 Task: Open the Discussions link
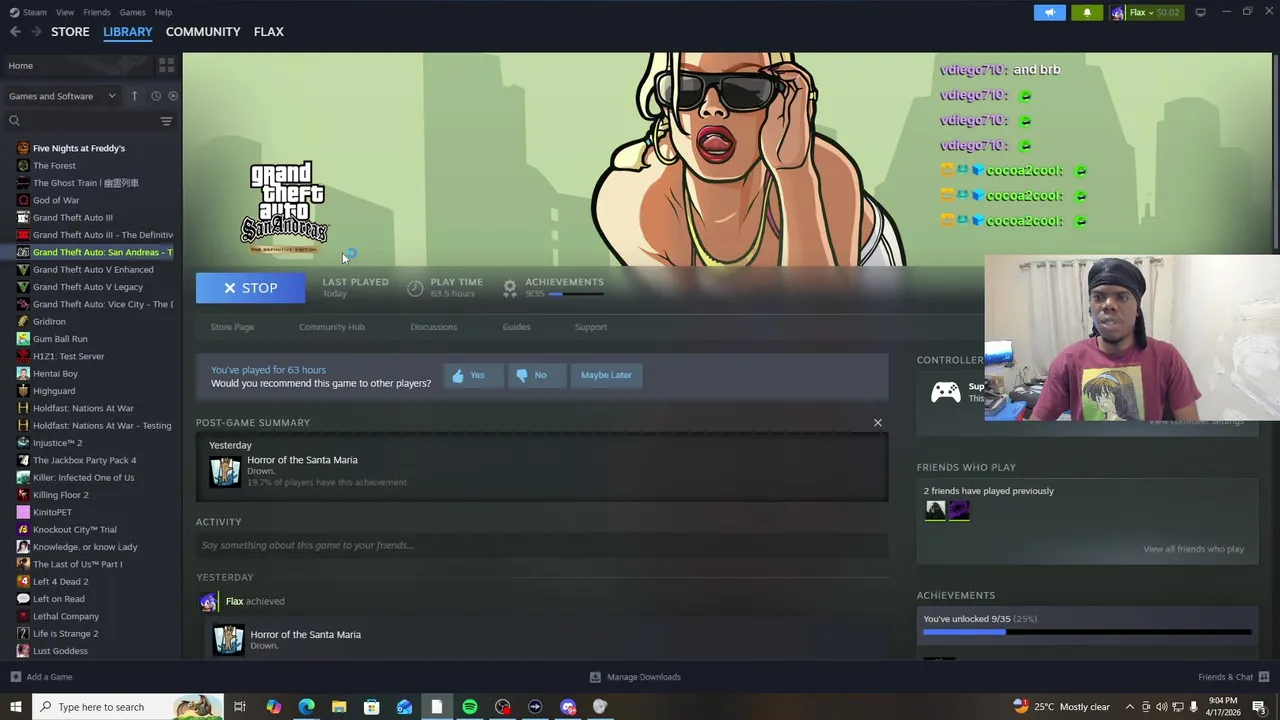433,327
